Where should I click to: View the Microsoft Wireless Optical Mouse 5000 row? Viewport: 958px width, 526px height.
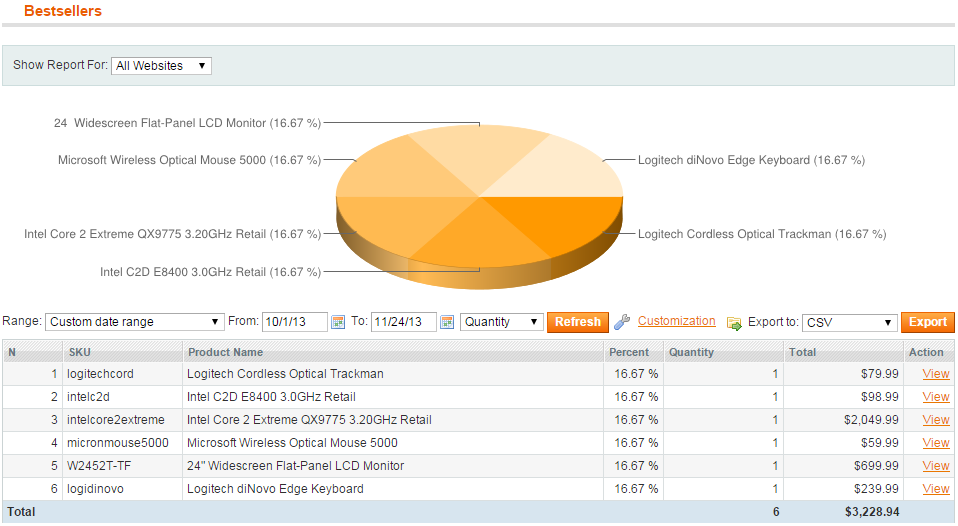point(935,443)
